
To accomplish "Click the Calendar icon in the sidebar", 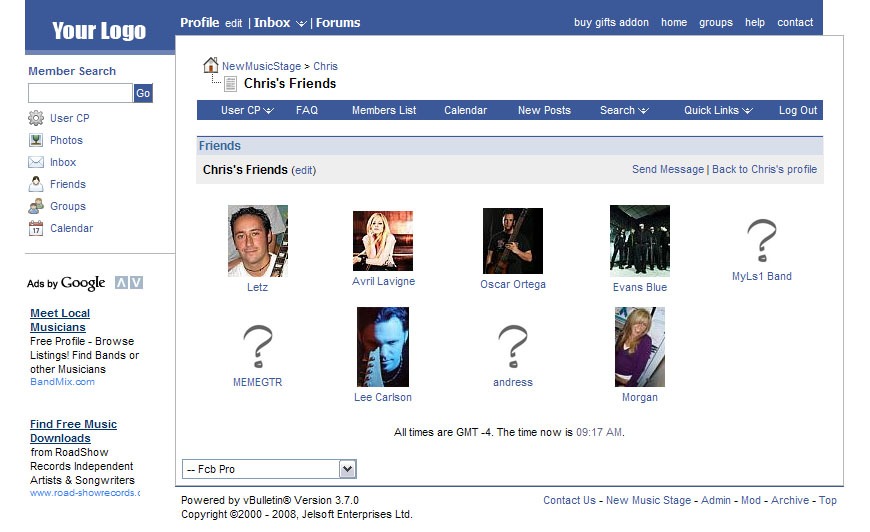I will click(x=36, y=228).
